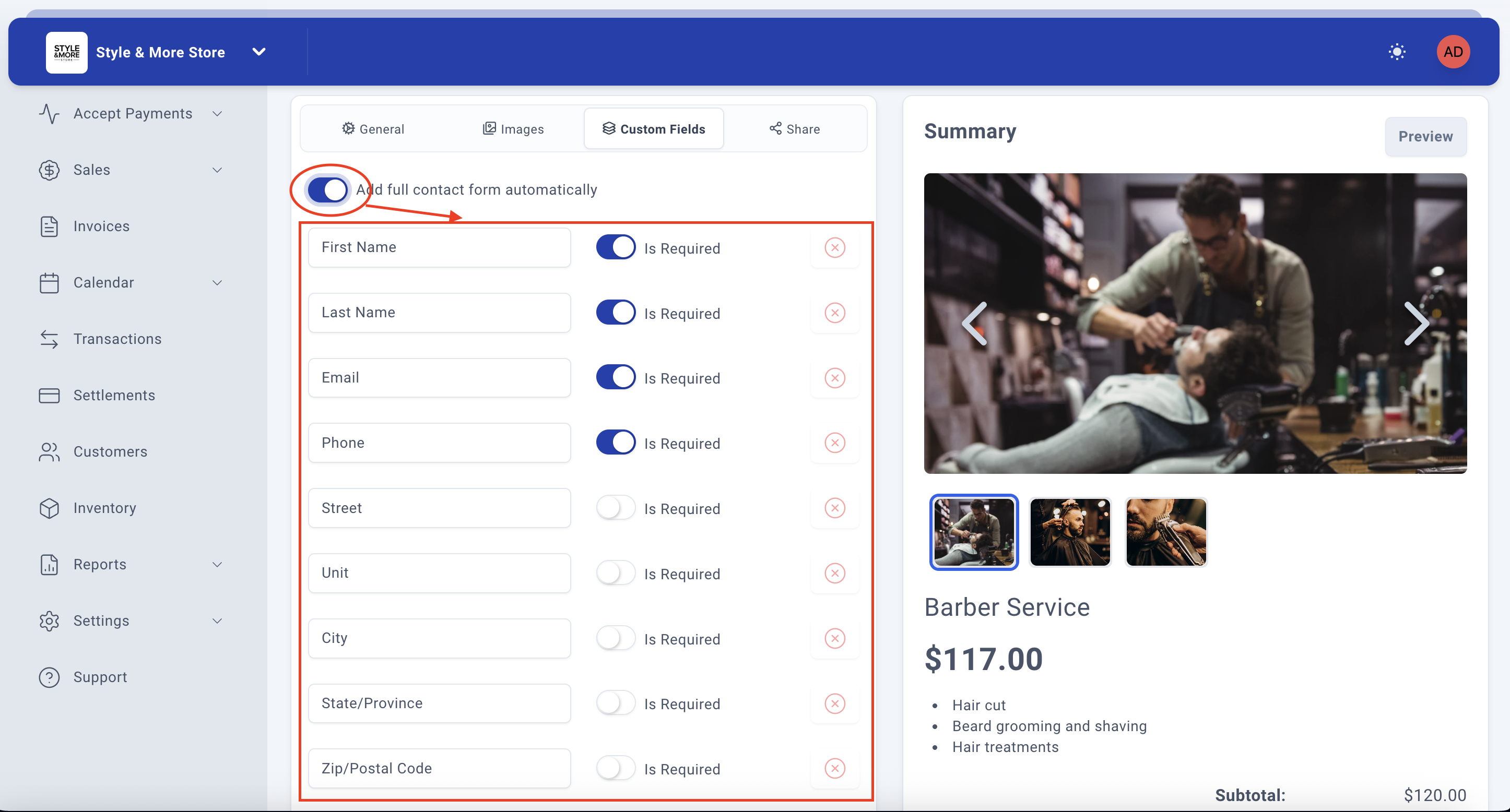Switch to the Share tab

click(x=794, y=129)
